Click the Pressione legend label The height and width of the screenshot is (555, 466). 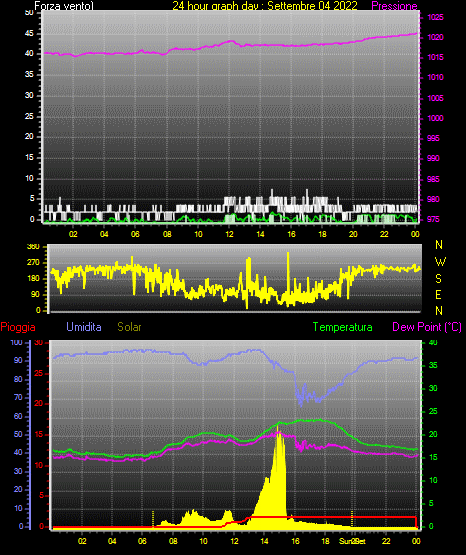click(394, 6)
